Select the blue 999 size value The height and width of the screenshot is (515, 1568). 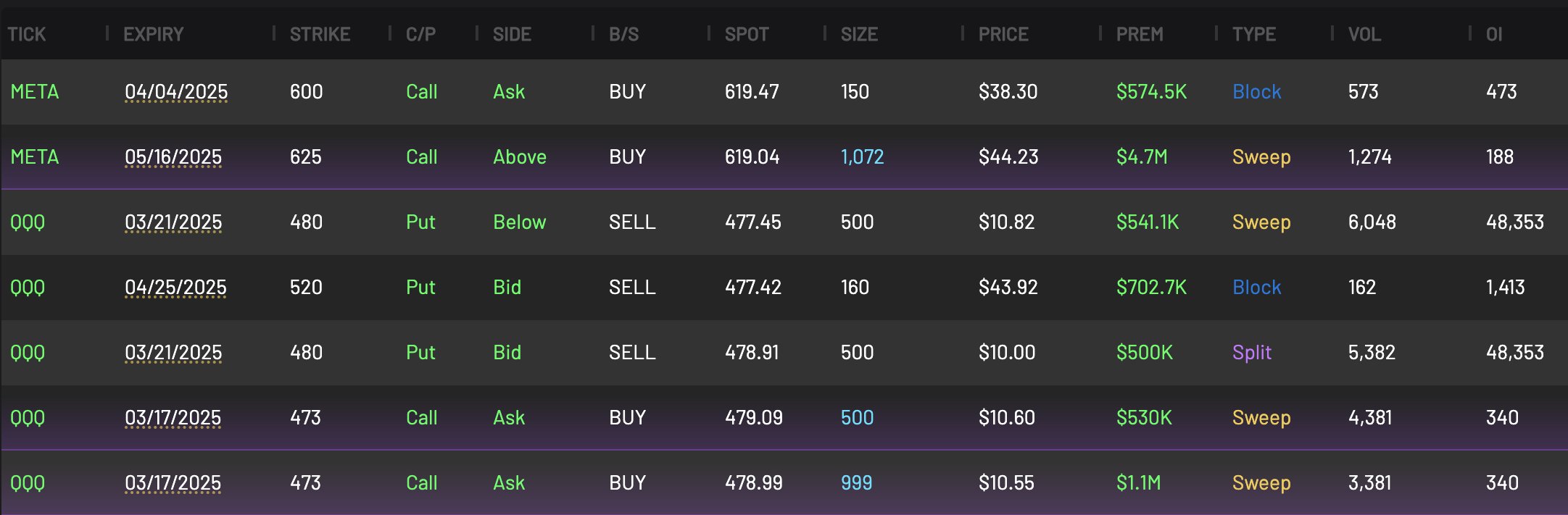[x=856, y=483]
